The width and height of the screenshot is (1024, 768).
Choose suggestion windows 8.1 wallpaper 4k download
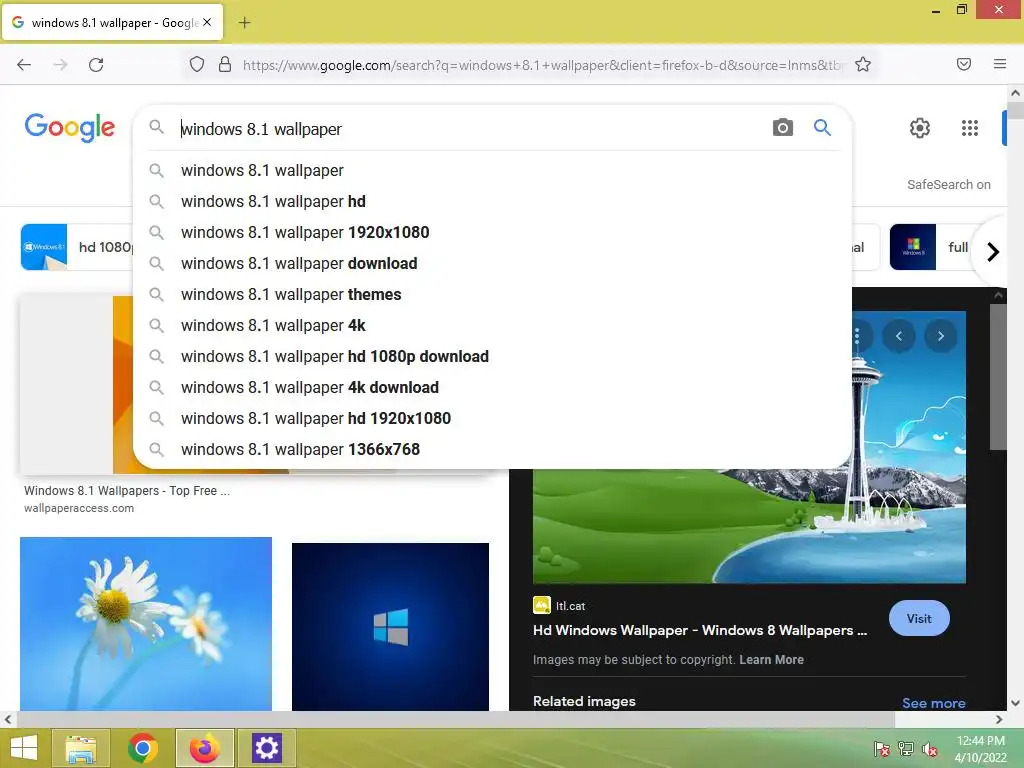point(493,387)
